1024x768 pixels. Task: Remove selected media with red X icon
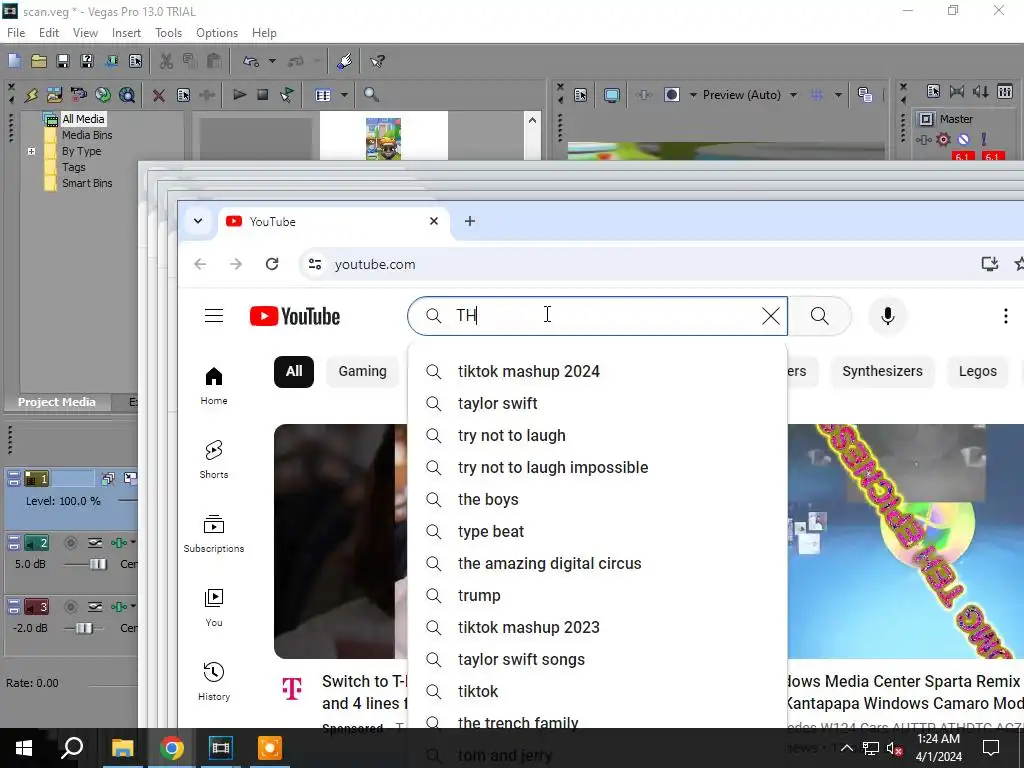point(159,95)
